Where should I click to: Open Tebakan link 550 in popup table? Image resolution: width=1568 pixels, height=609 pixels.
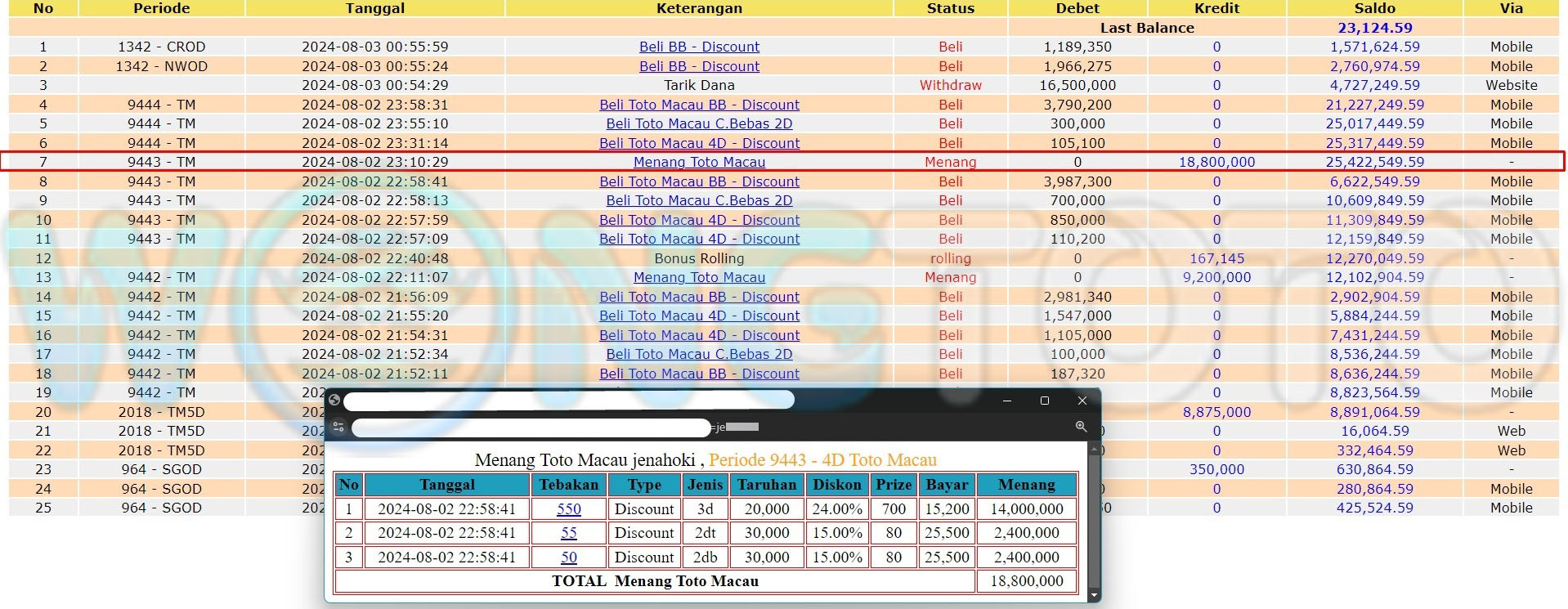[x=568, y=509]
